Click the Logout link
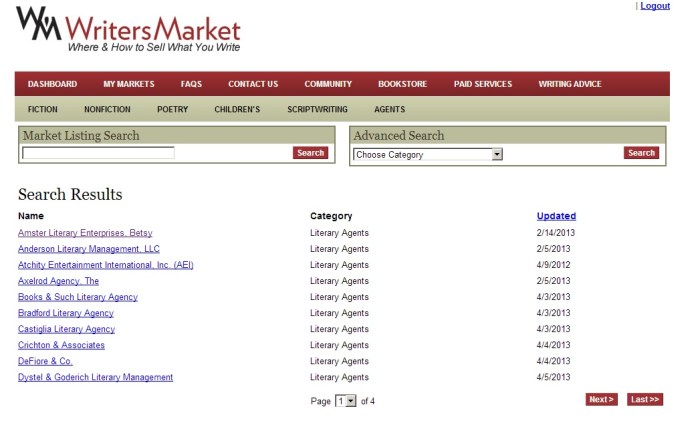This screenshot has height=421, width=700. [655, 6]
